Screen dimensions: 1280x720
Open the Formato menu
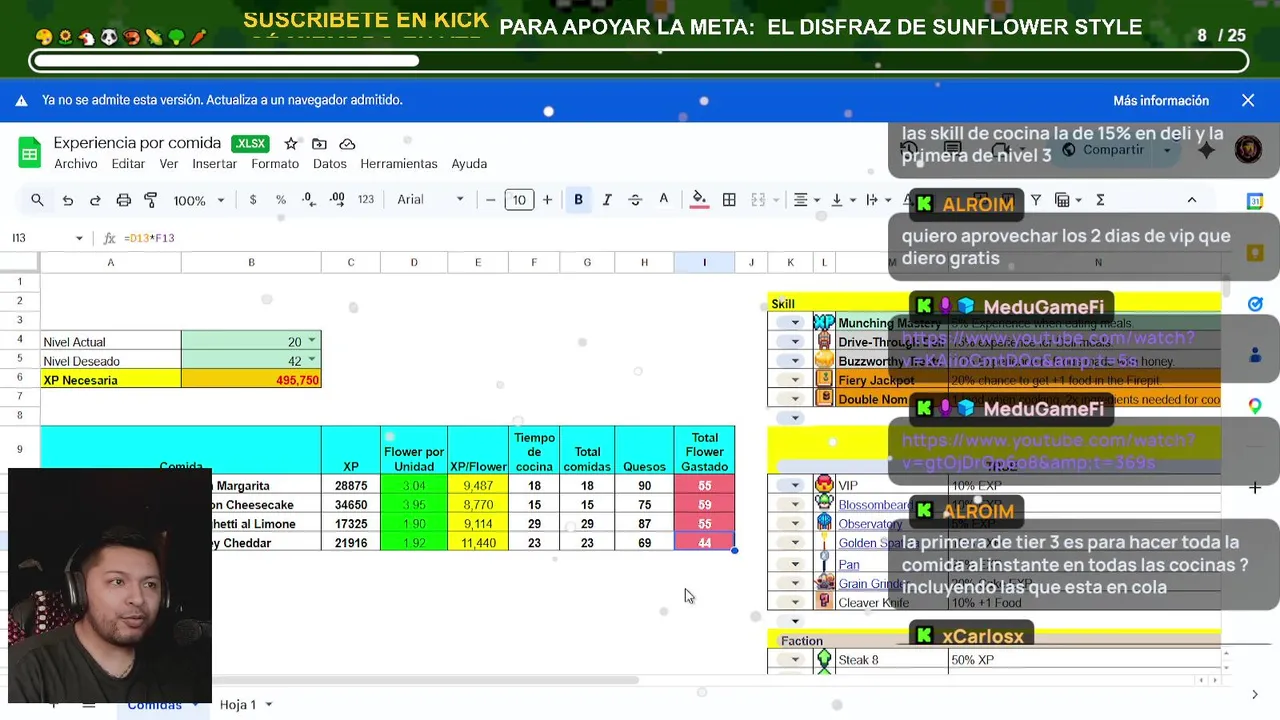(275, 164)
